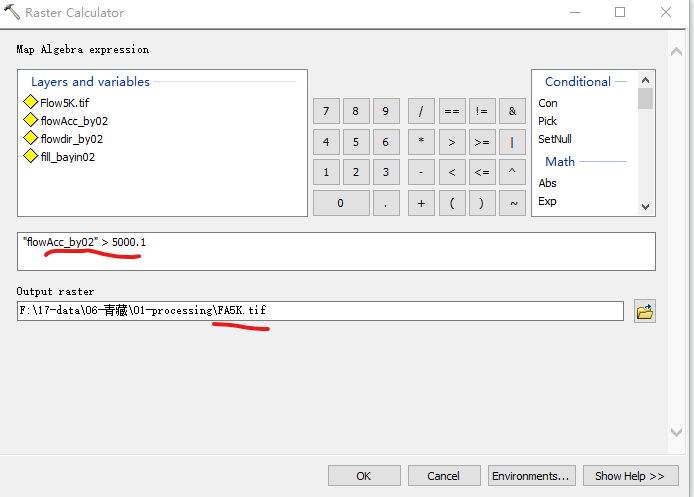Image resolution: width=694 pixels, height=497 pixels.
Task: Expand the Show Help panel
Action: coord(629,476)
